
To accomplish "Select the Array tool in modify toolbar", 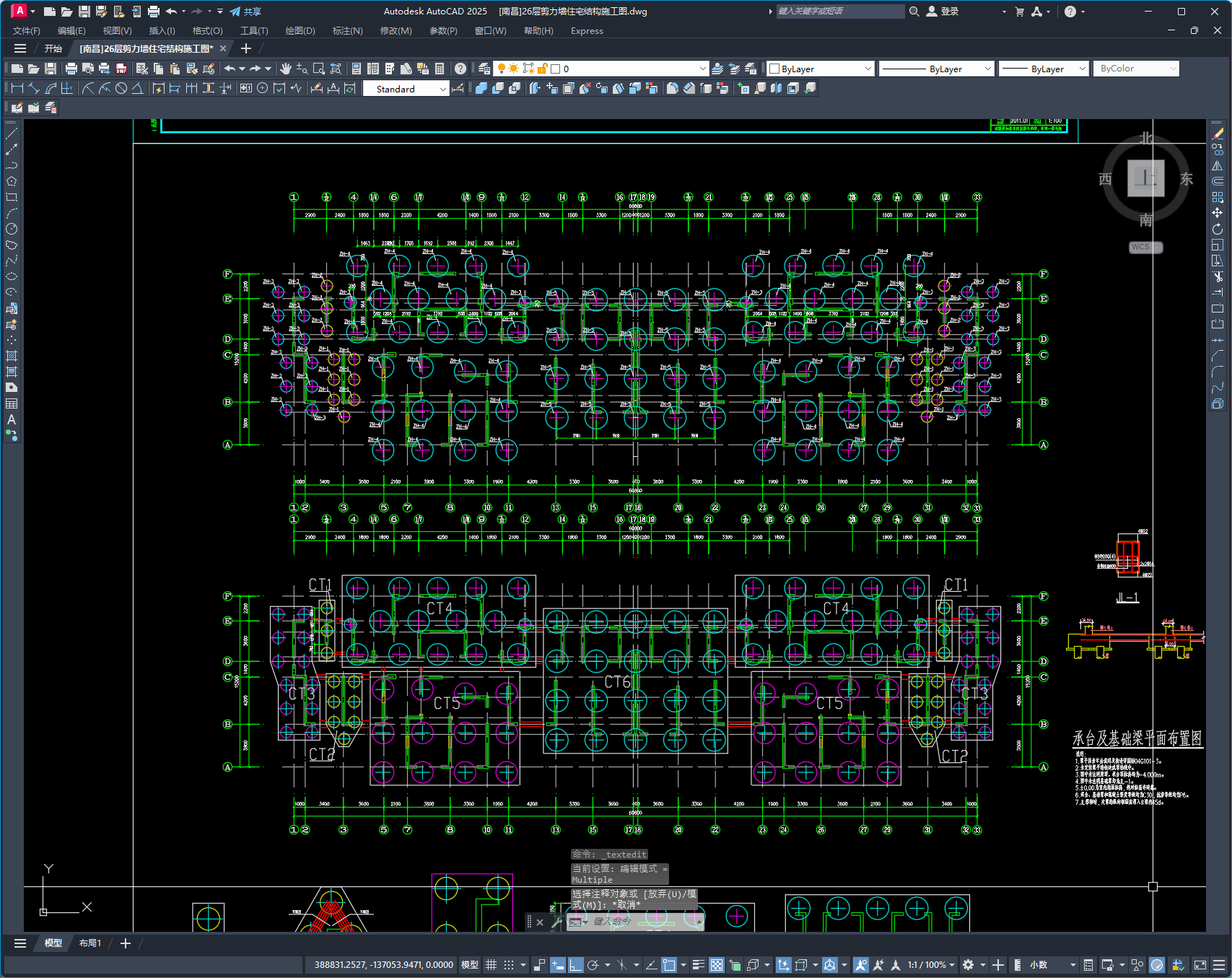I will tap(1218, 197).
